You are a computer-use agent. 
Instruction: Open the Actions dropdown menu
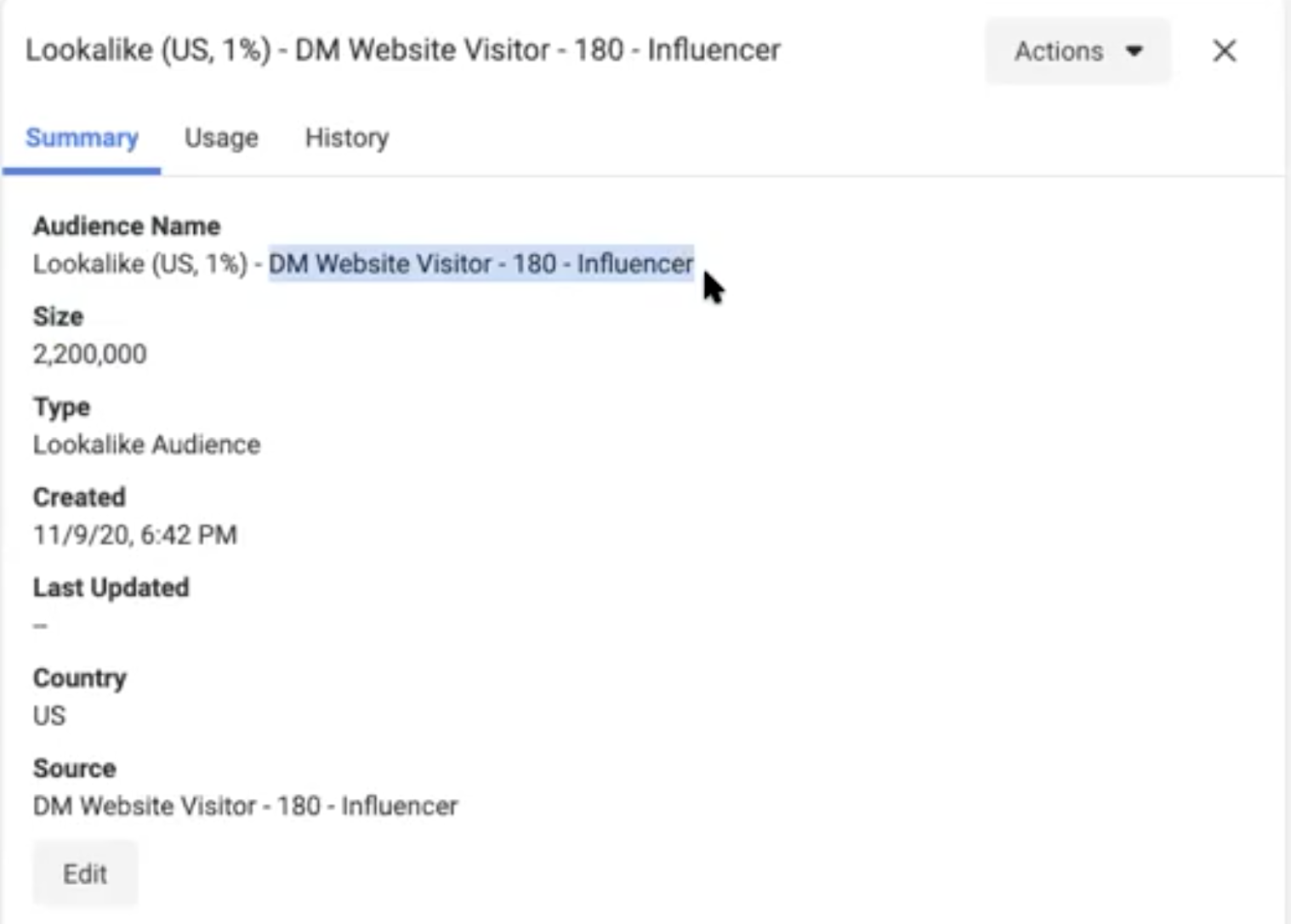click(x=1076, y=51)
